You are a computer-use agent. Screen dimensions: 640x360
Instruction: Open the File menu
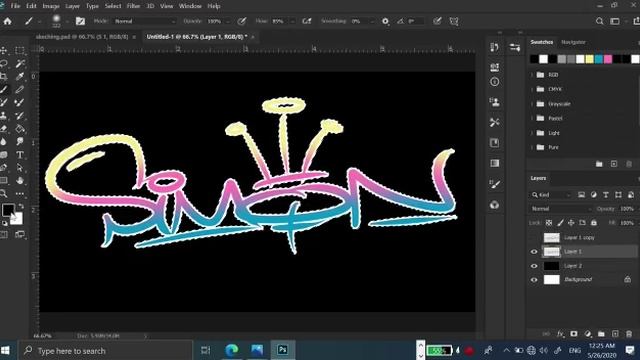(x=16, y=6)
